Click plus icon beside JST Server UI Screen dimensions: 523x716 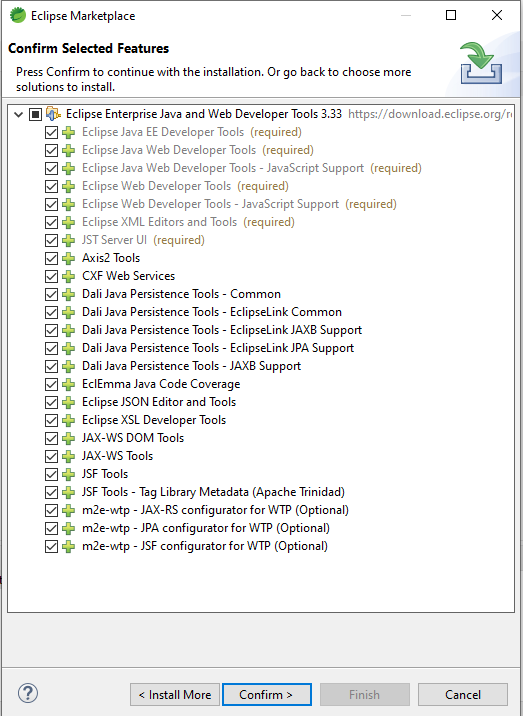(x=69, y=240)
